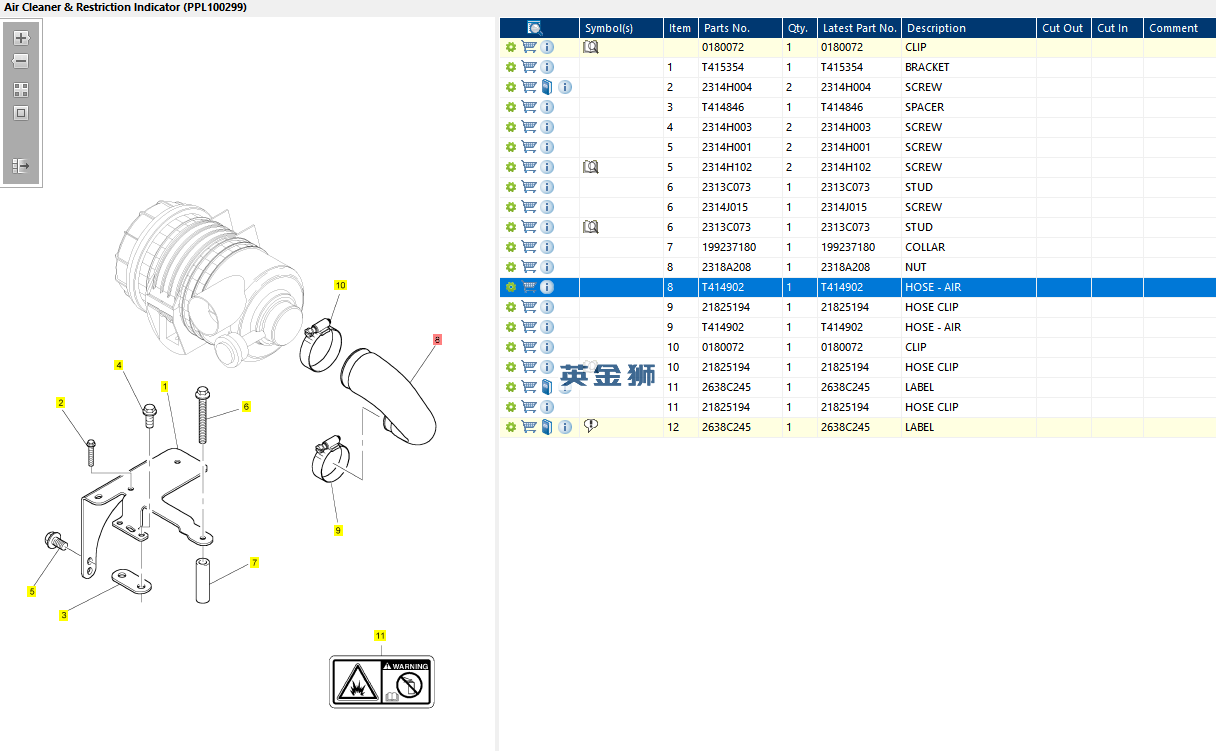Click the single-square icon in the diagram toolbar
The width and height of the screenshot is (1216, 751).
[x=21, y=113]
